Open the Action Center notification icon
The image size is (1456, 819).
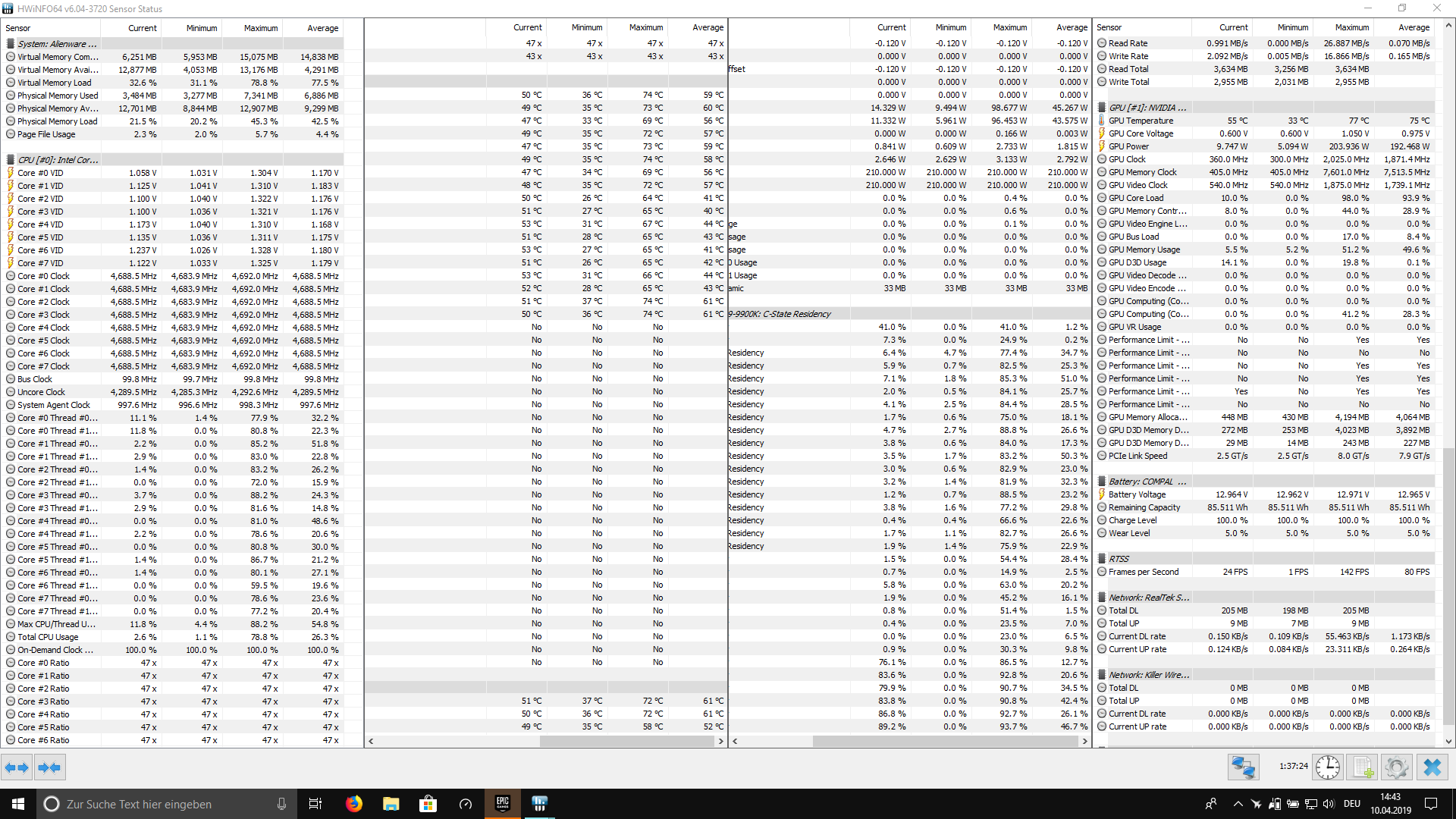tap(1431, 804)
